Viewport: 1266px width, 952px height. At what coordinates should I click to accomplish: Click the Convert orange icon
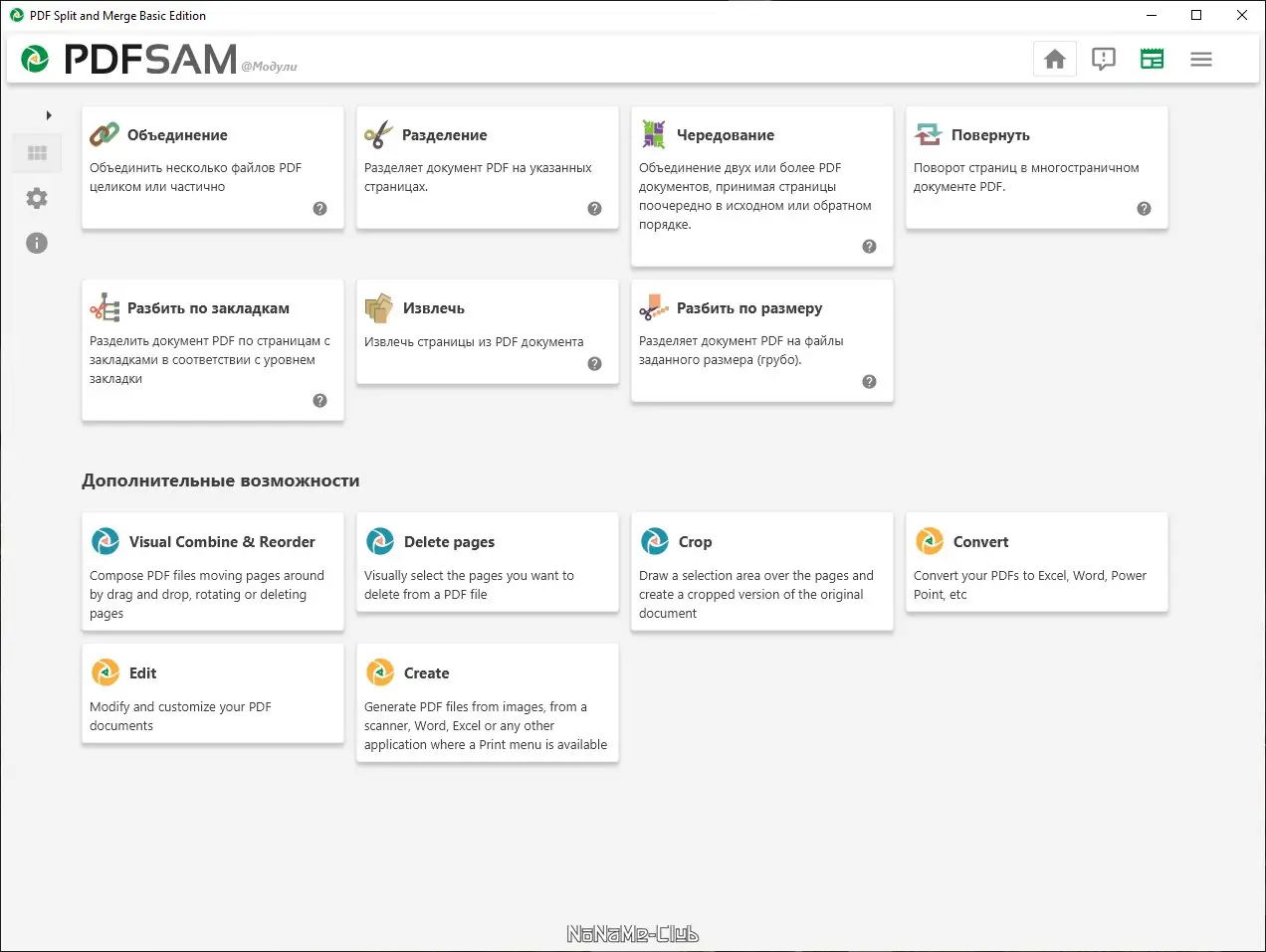coord(930,541)
